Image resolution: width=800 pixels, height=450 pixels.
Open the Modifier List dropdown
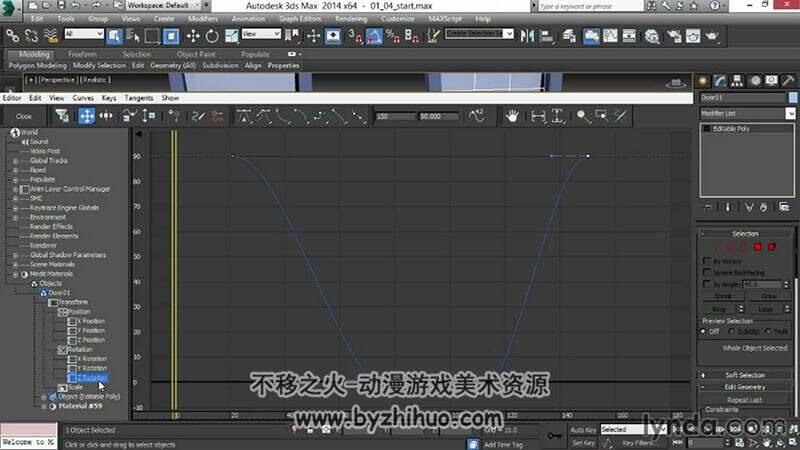coord(747,113)
